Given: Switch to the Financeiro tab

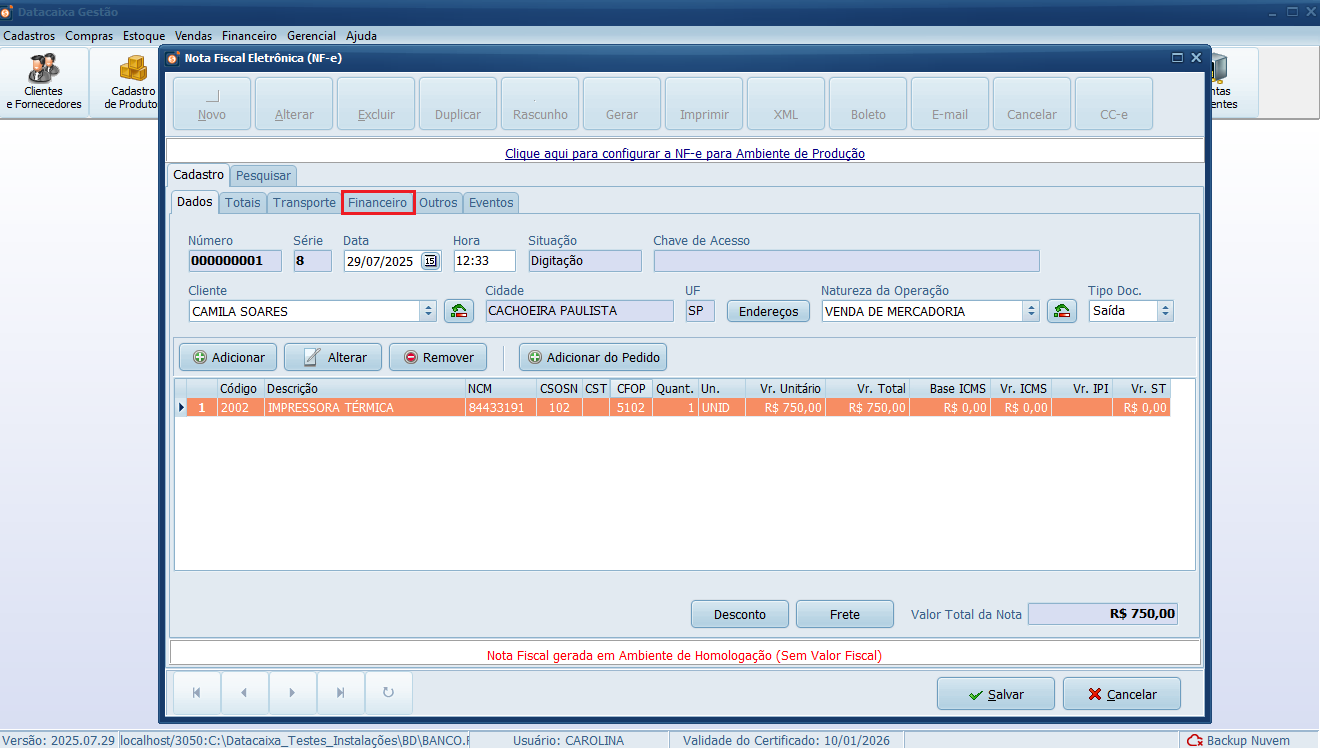Looking at the screenshot, I should click(x=377, y=202).
